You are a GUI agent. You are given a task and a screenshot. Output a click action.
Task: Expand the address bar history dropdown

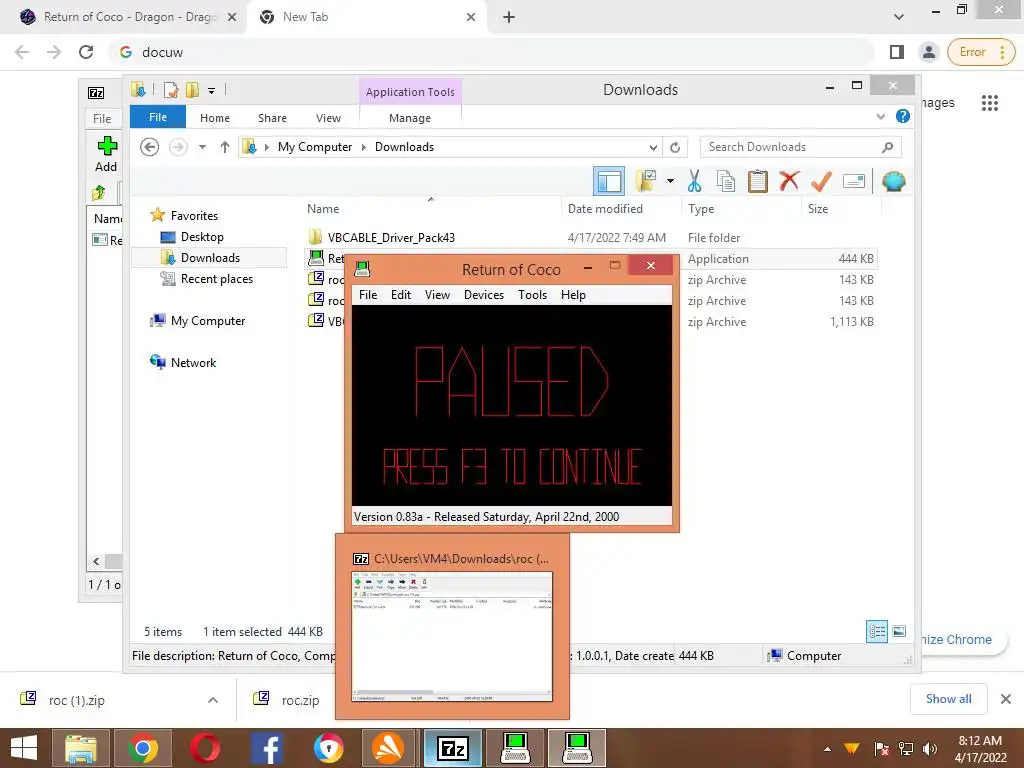coord(653,147)
